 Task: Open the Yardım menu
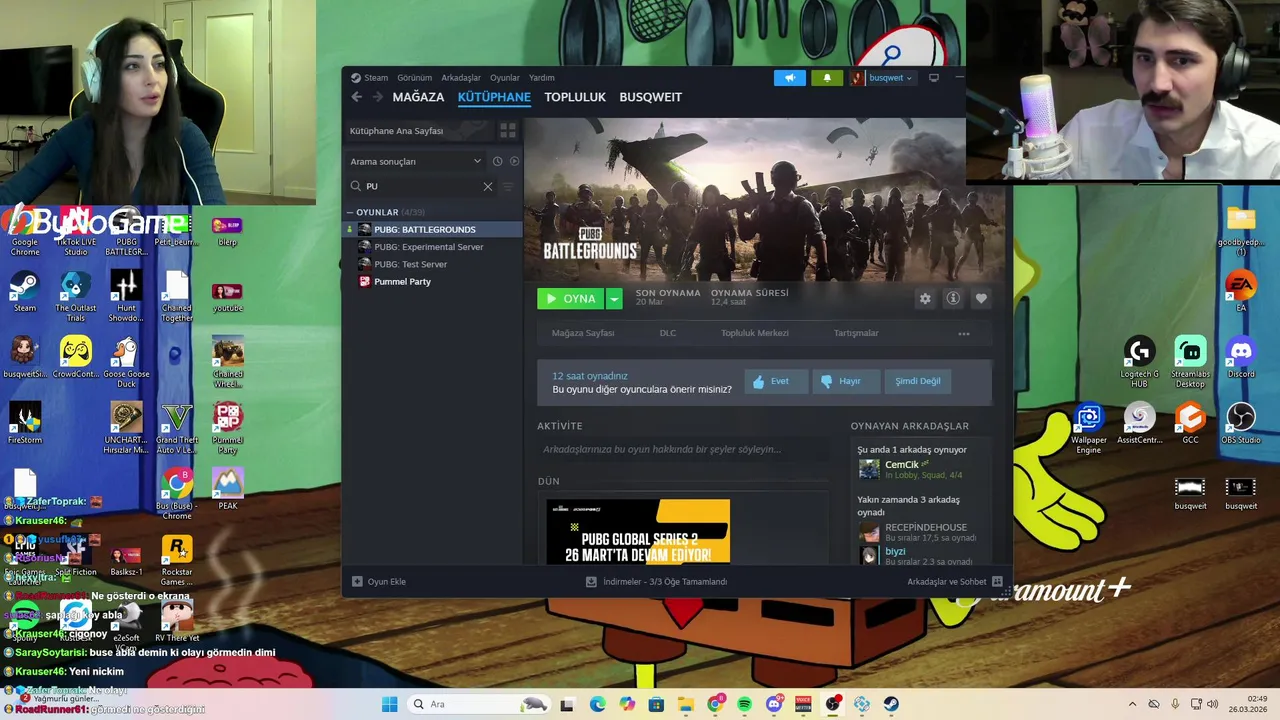point(542,77)
